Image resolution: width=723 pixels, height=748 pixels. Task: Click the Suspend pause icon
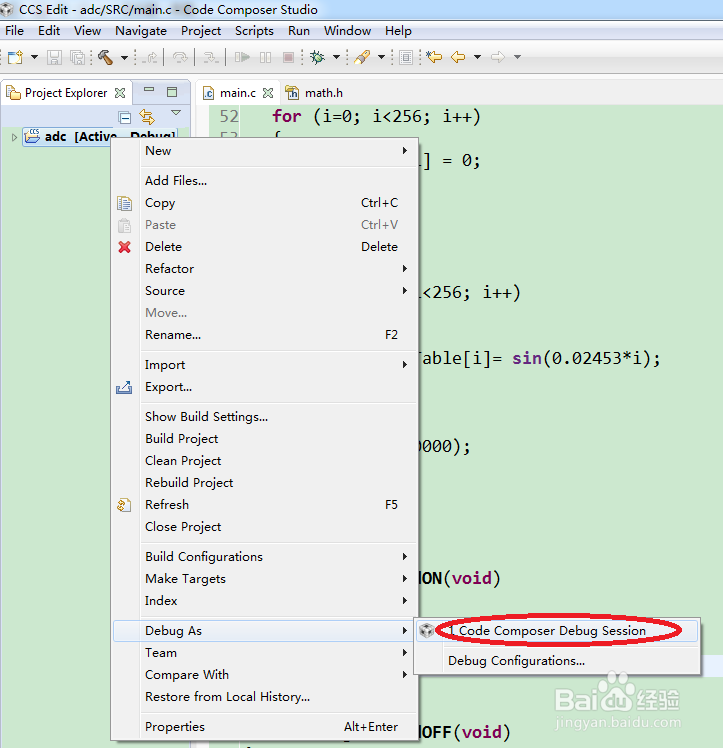pyautogui.click(x=266, y=57)
